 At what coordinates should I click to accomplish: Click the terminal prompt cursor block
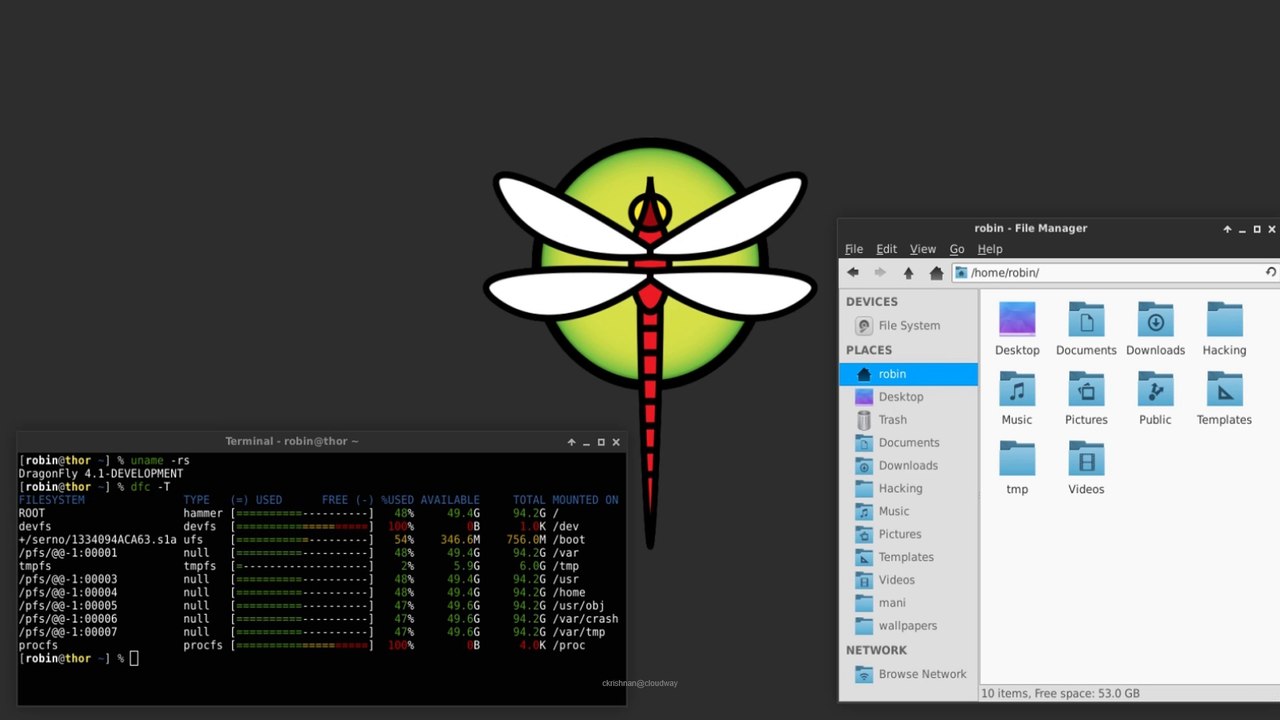(134, 658)
